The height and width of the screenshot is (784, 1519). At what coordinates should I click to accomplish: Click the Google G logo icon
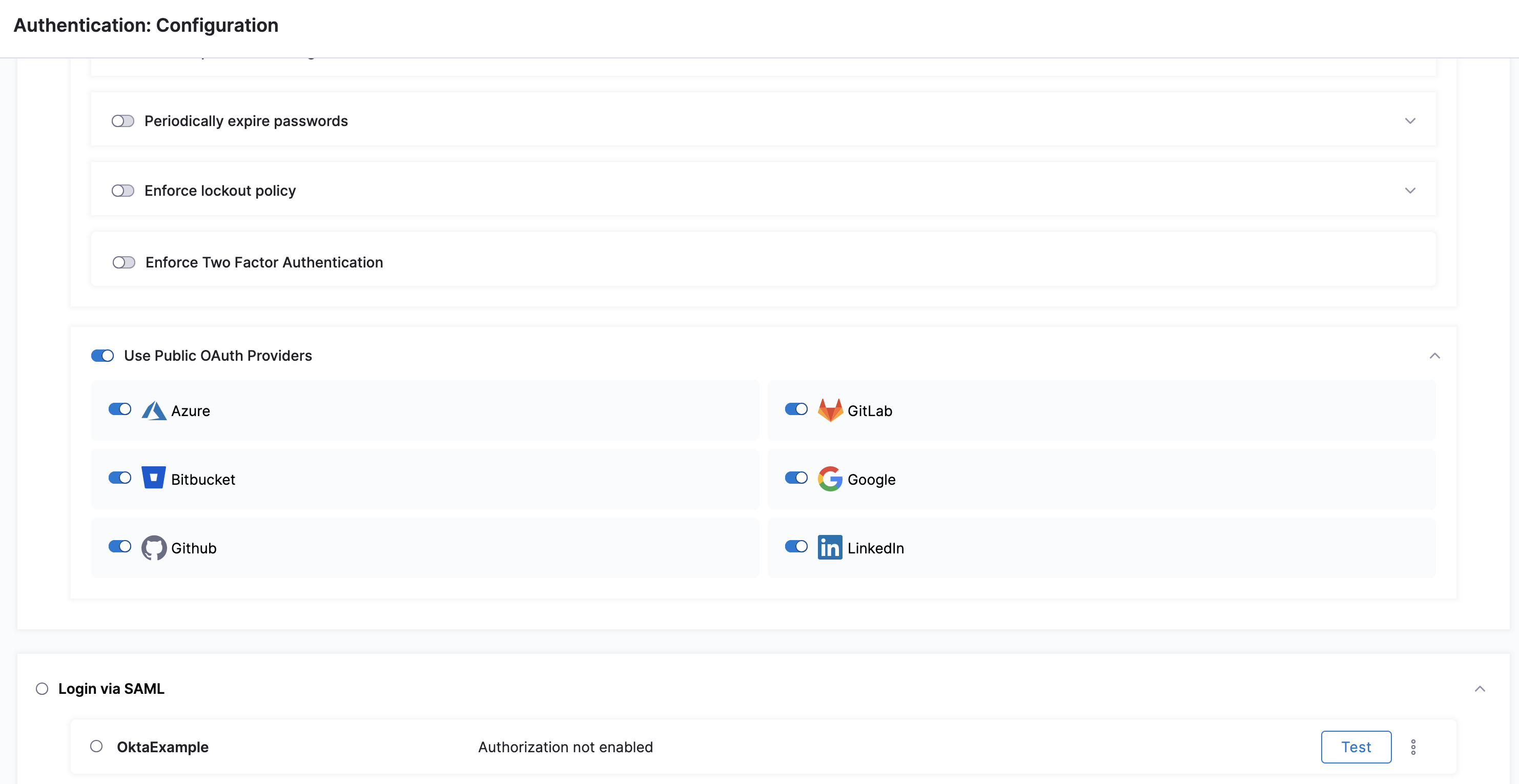(830, 479)
